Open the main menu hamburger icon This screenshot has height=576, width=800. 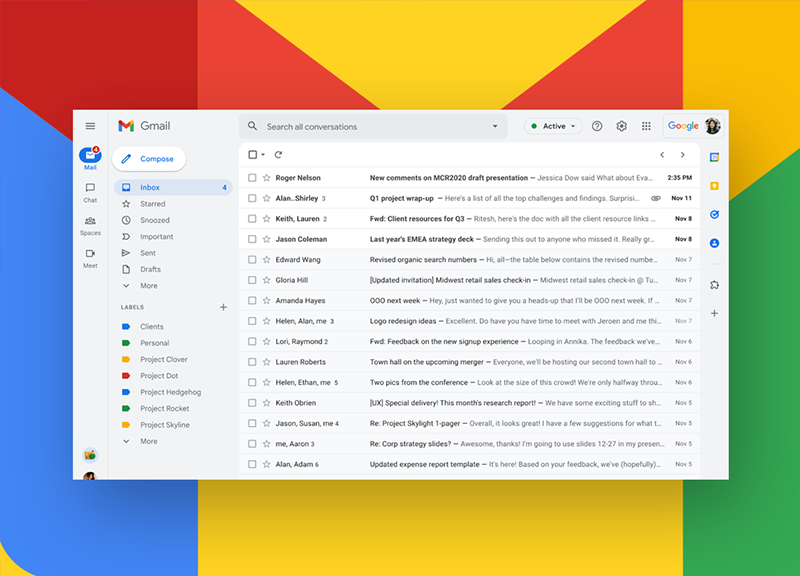tap(90, 126)
